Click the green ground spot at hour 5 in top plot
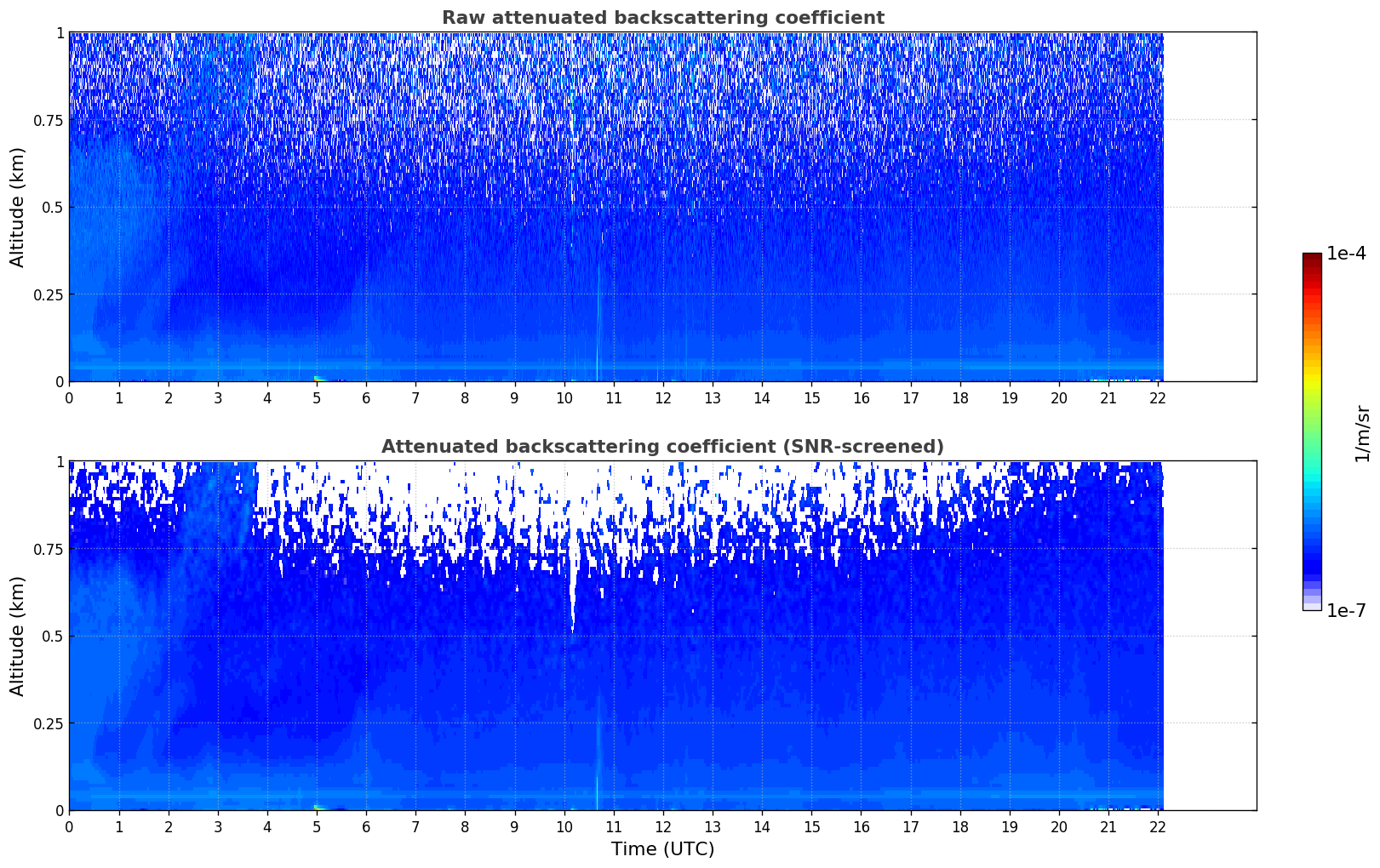 click(318, 378)
